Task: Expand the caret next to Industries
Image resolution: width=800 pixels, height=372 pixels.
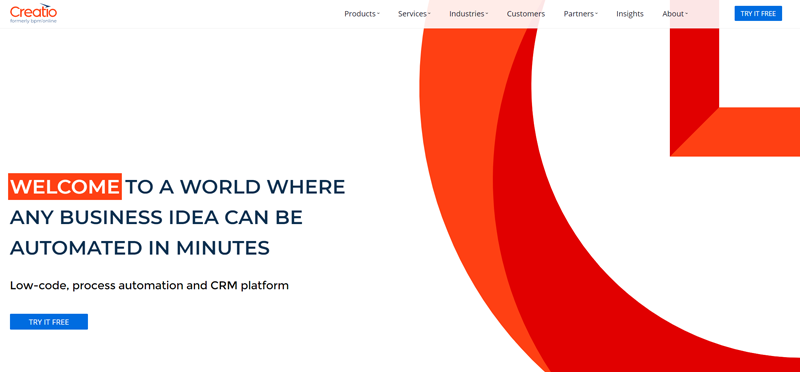Action: 486,14
